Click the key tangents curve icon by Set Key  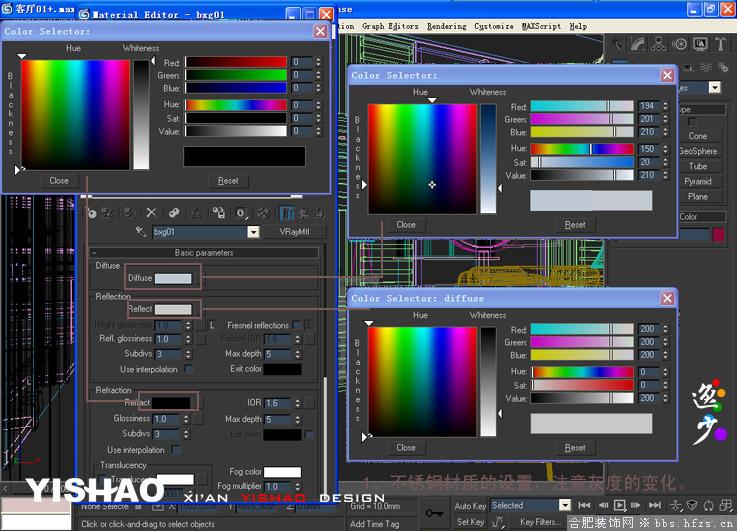click(497, 522)
